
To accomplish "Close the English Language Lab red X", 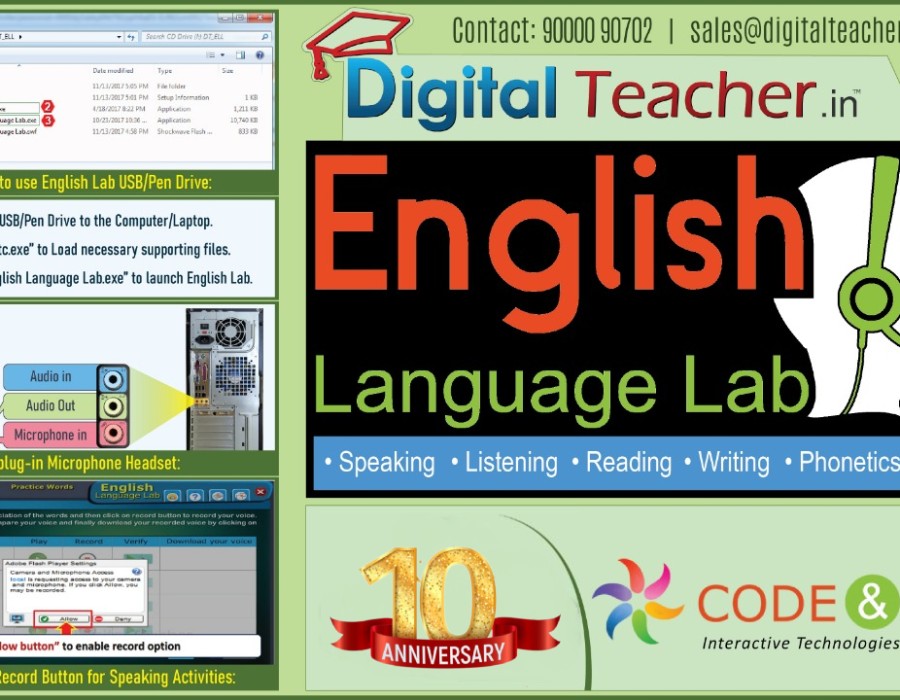I will click(262, 493).
